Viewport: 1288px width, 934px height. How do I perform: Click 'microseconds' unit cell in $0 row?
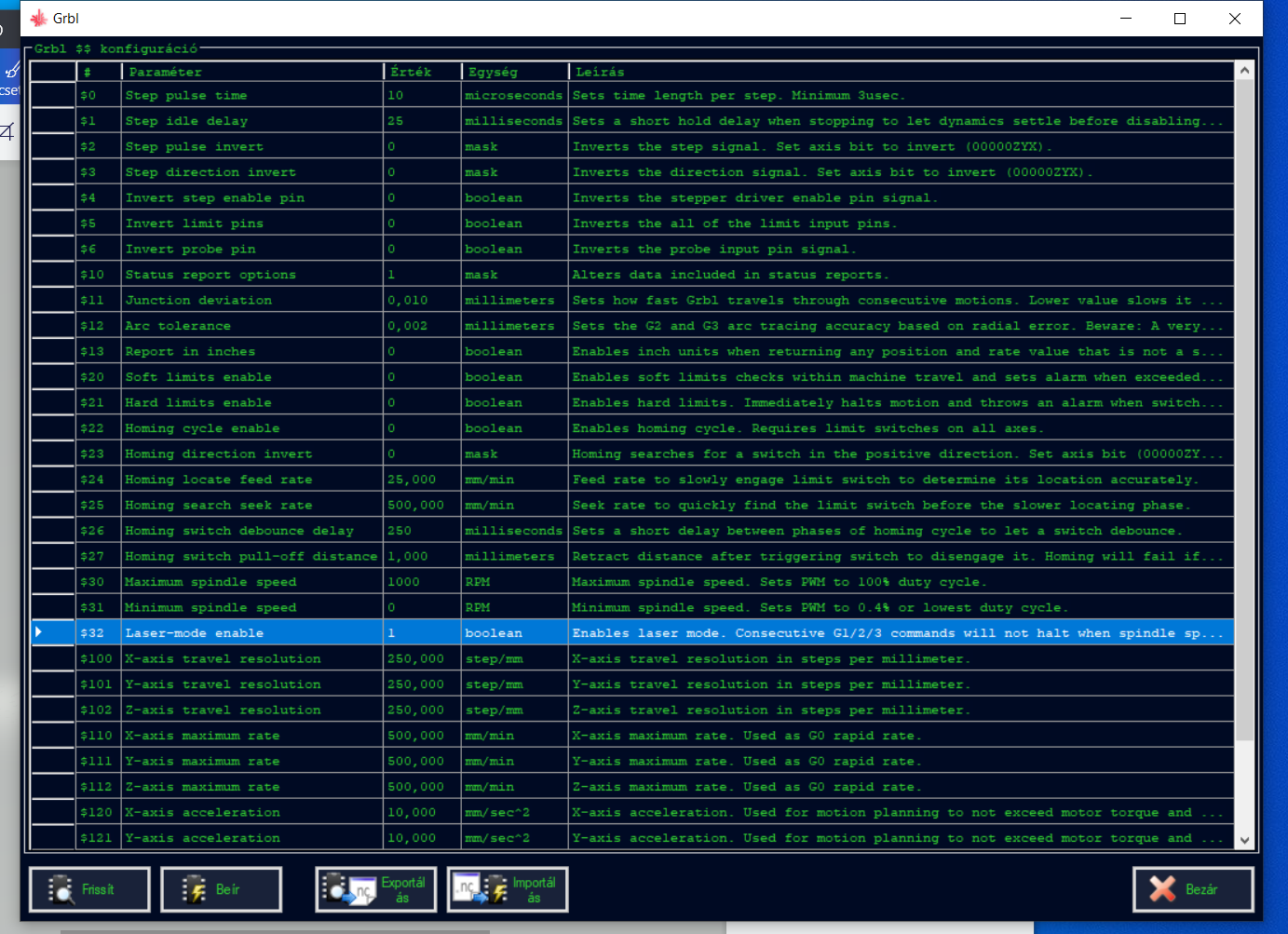[515, 96]
